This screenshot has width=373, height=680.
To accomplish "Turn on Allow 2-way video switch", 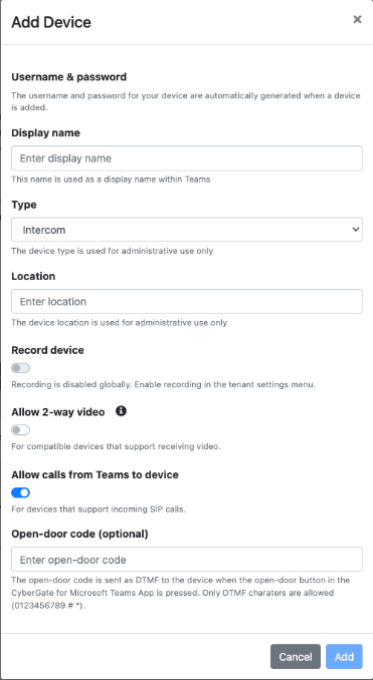I will coord(20,430).
